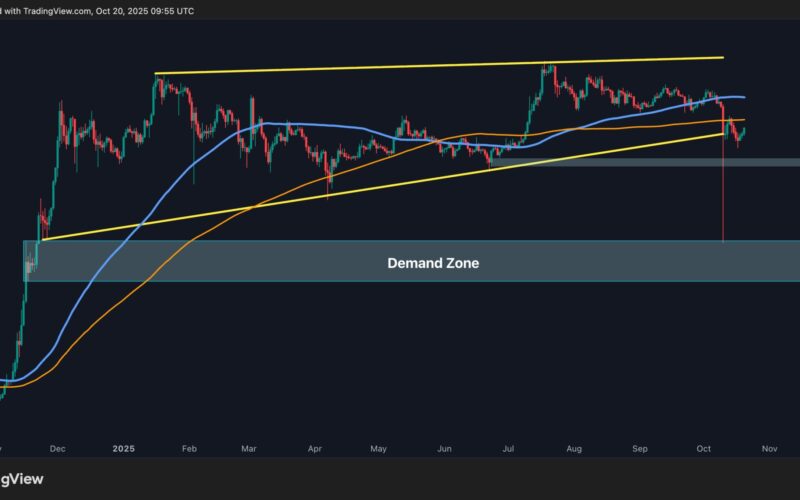Screen dimensions: 800x500
Task: Select the Feb label on time axis
Action: (x=187, y=450)
